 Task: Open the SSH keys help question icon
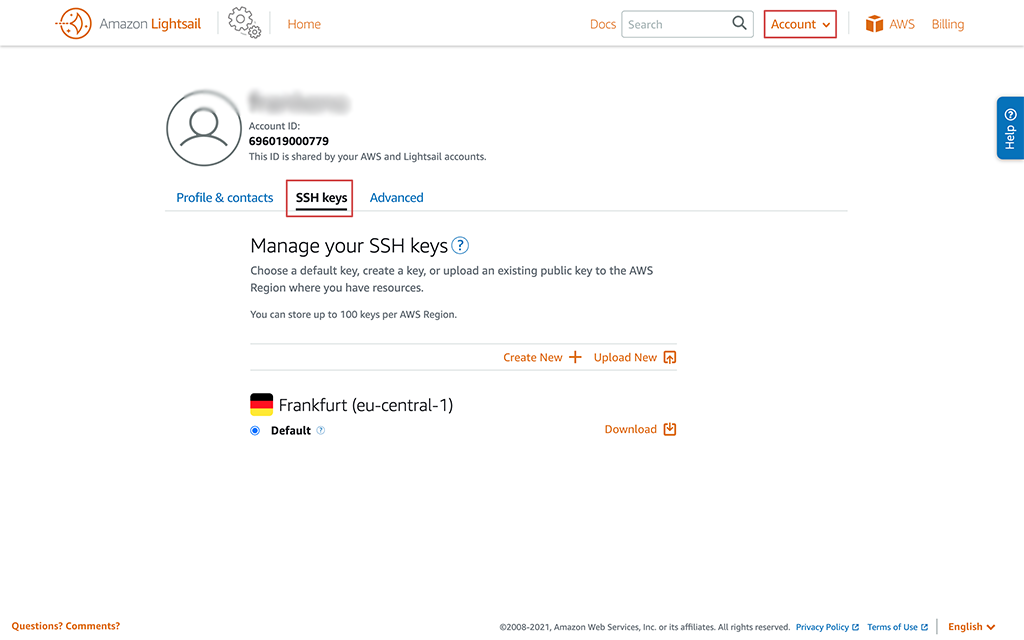click(x=460, y=246)
